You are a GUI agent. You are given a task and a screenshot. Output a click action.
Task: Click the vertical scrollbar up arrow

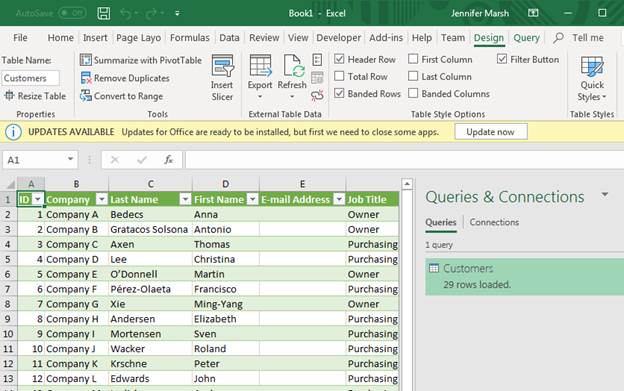pos(407,184)
